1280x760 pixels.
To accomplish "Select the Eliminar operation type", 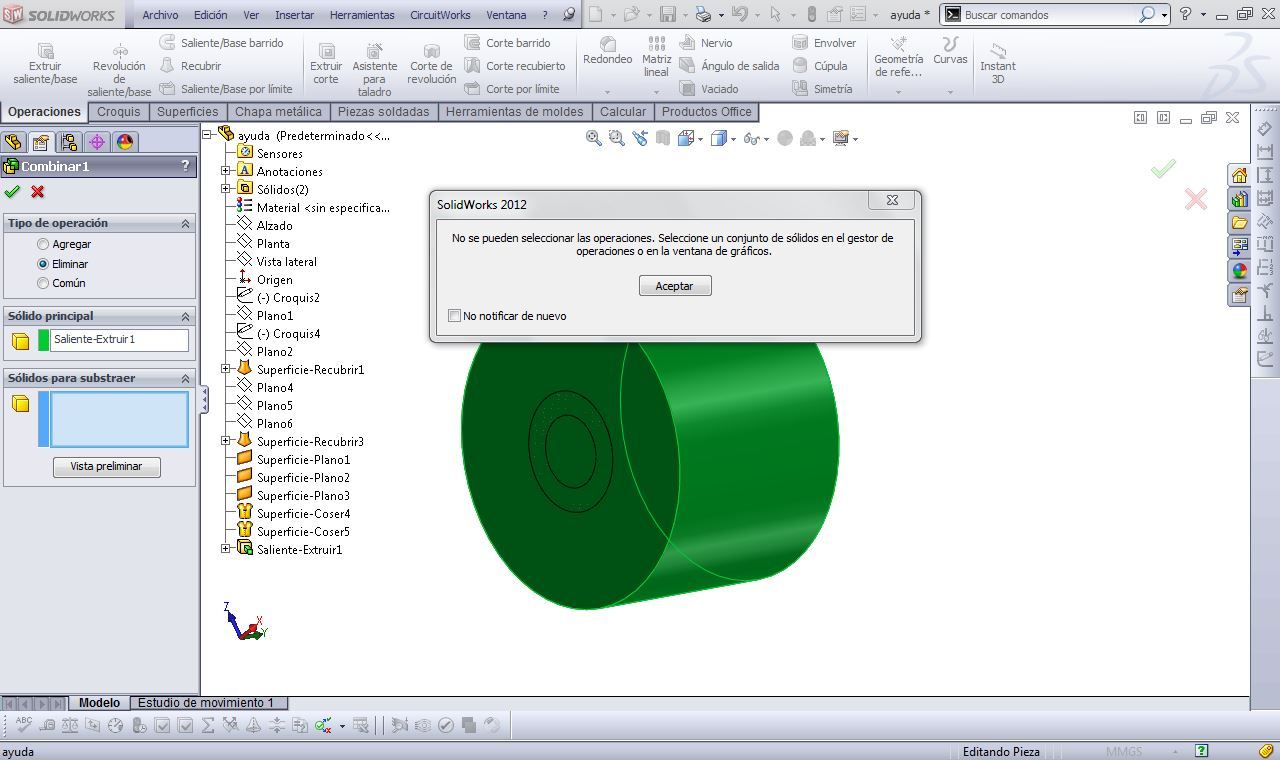I will 43,264.
